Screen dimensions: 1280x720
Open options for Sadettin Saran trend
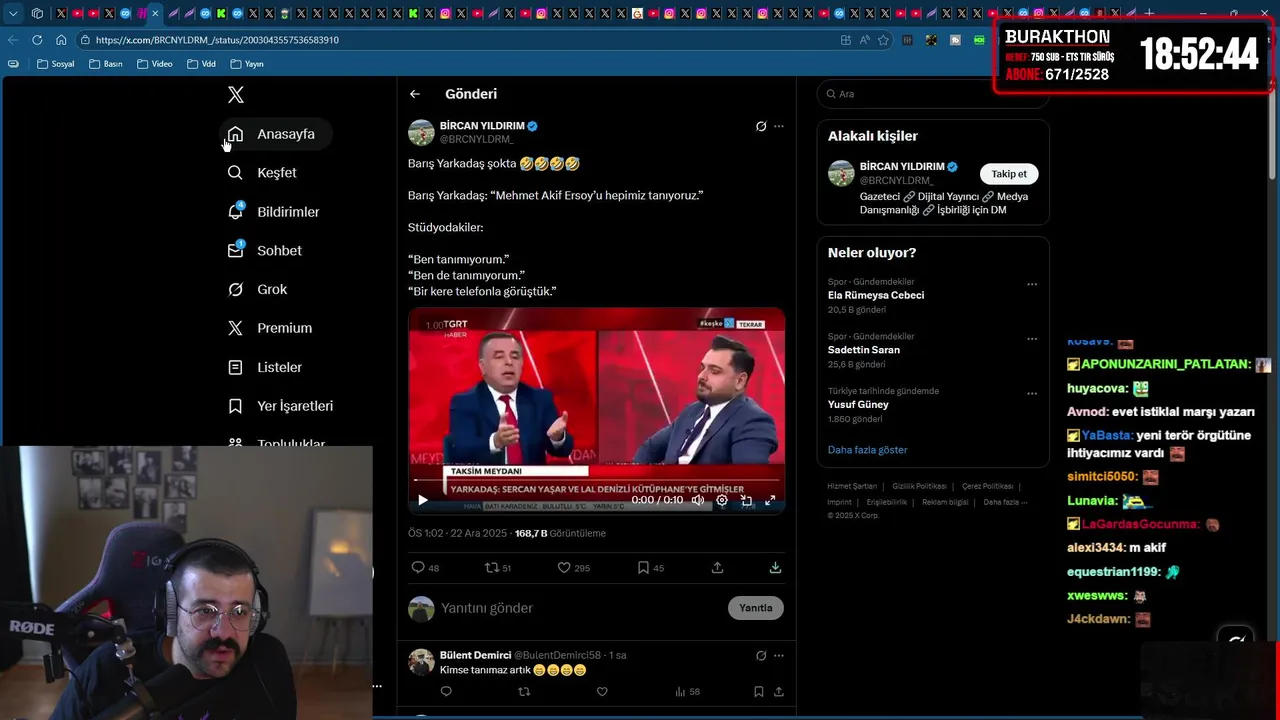click(1032, 339)
